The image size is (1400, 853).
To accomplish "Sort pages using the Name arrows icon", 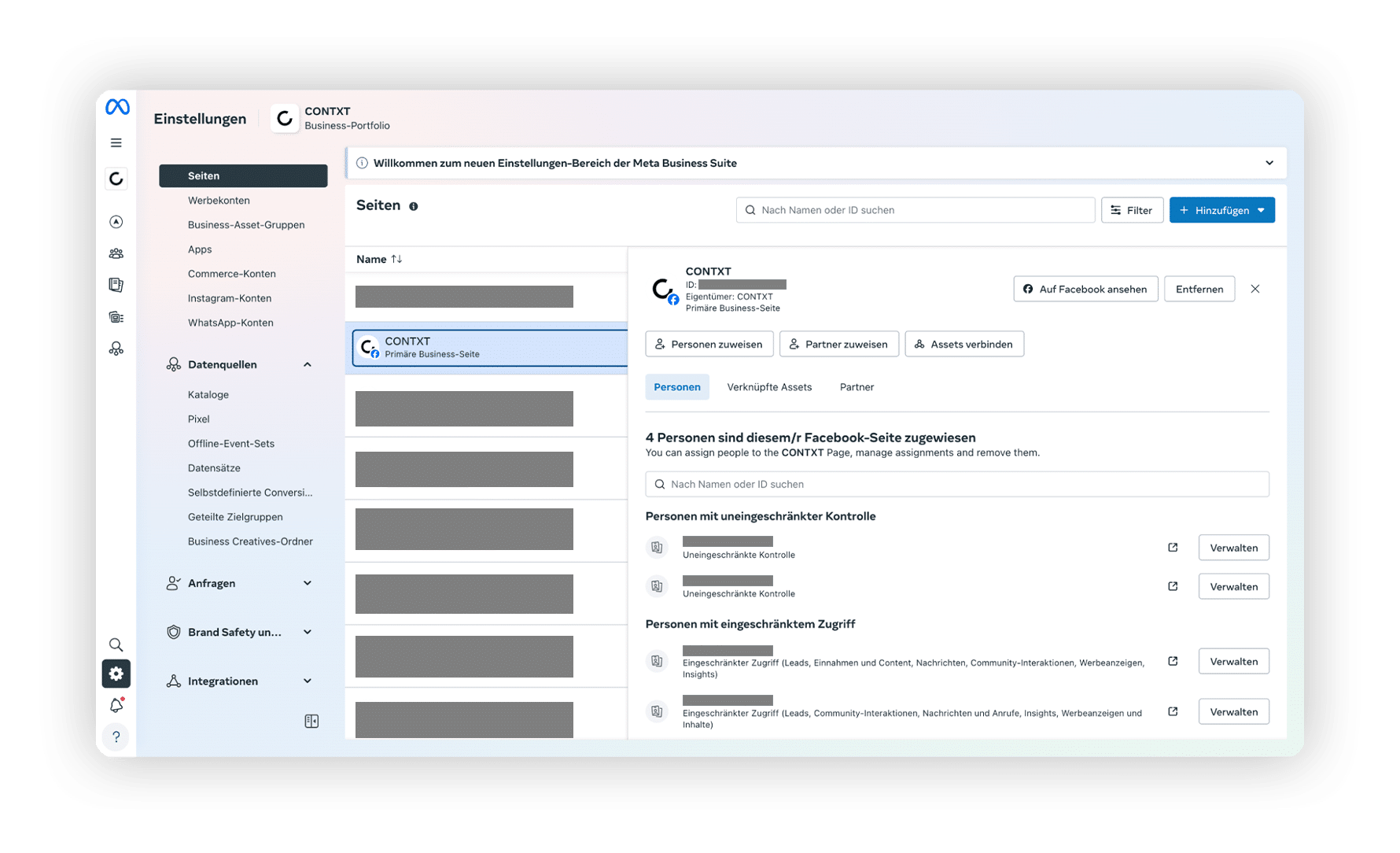I will 396,259.
